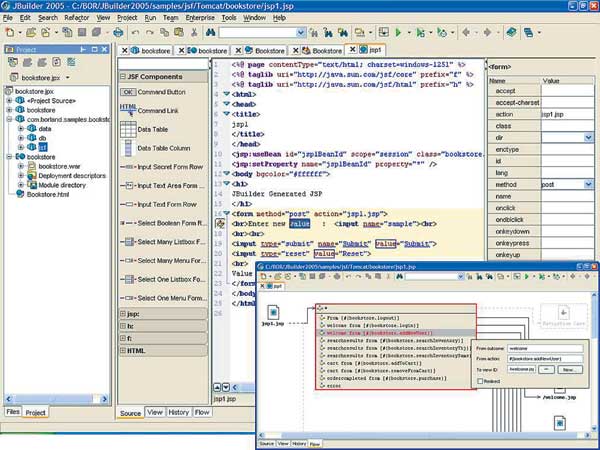Click the New file icon in main toolbar
600x450 pixels.
point(10,33)
